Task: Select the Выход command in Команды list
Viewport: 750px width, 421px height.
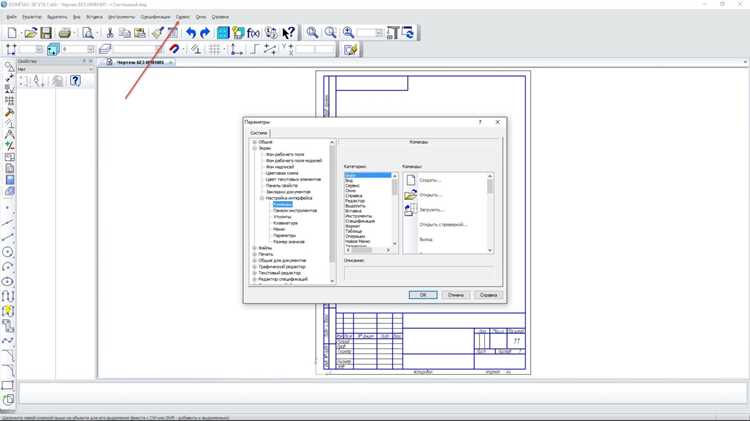Action: (426, 239)
